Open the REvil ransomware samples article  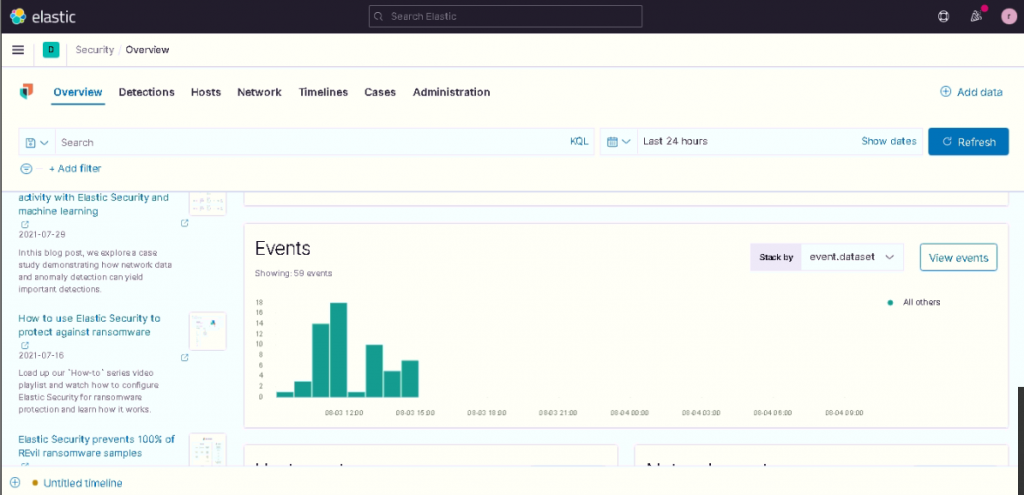pyautogui.click(x=97, y=446)
